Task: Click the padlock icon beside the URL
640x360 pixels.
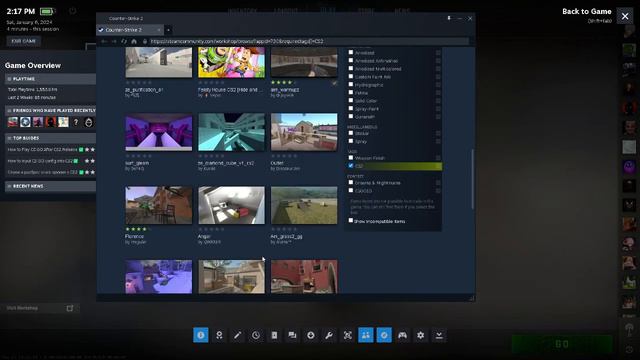Action: tap(144, 41)
